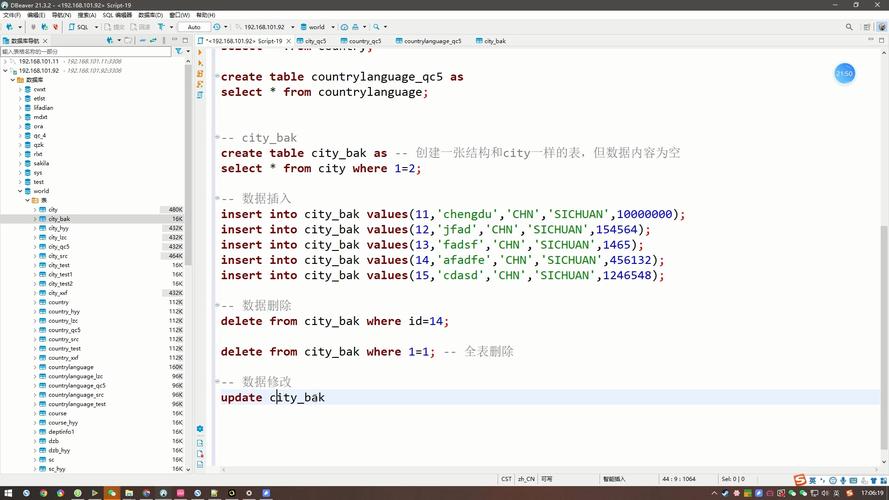Close the 数据库导航 navigator panel
The width and height of the screenshot is (889, 500).
click(45, 41)
